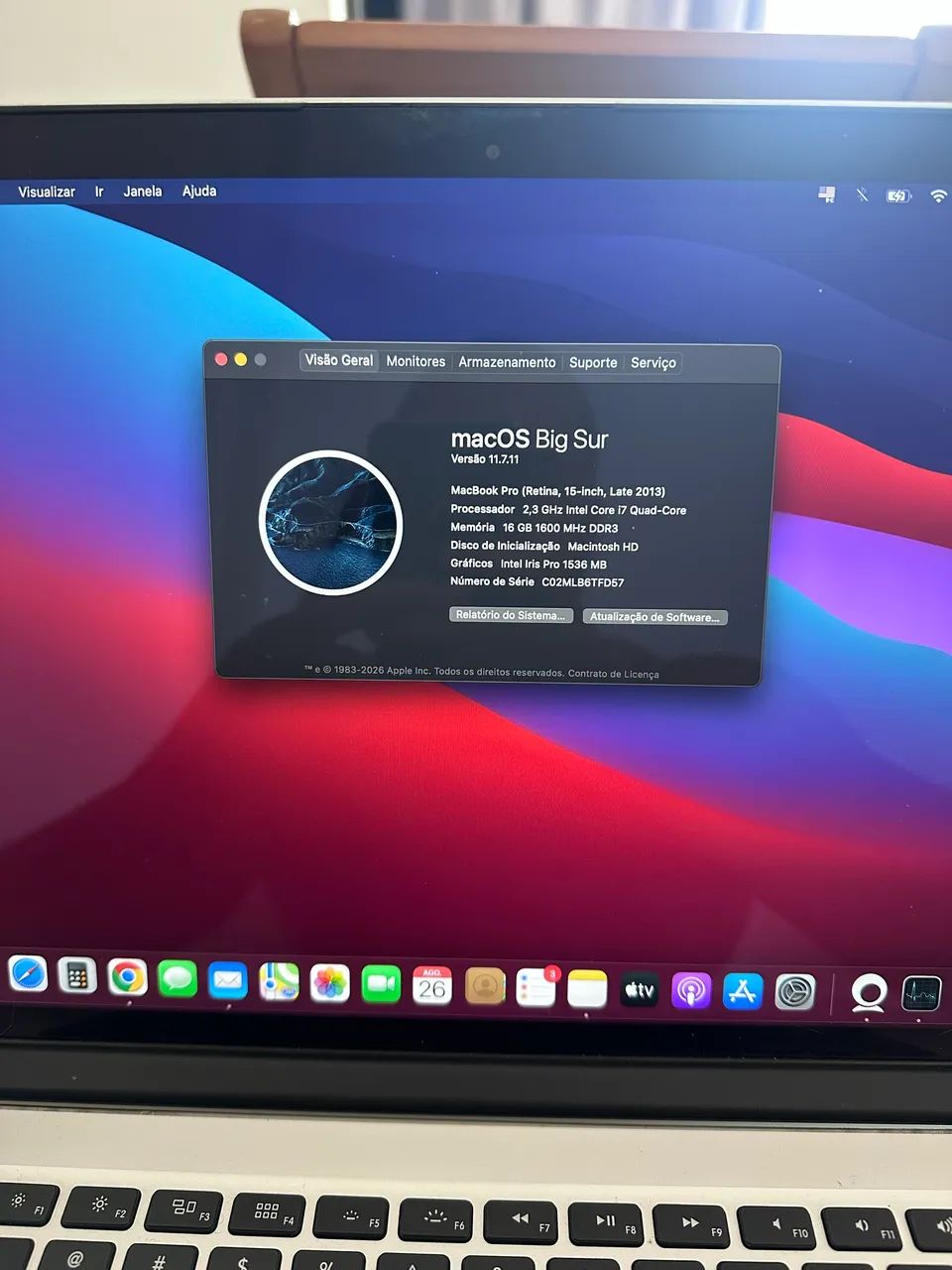Viewport: 952px width, 1270px height.
Task: Open the Suporte tab
Action: (x=593, y=363)
